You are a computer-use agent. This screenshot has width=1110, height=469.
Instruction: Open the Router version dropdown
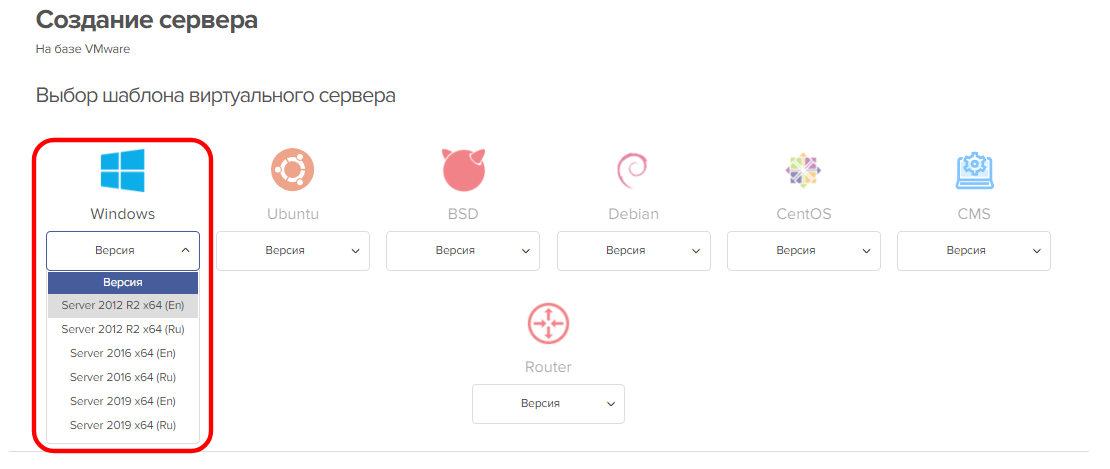(548, 403)
